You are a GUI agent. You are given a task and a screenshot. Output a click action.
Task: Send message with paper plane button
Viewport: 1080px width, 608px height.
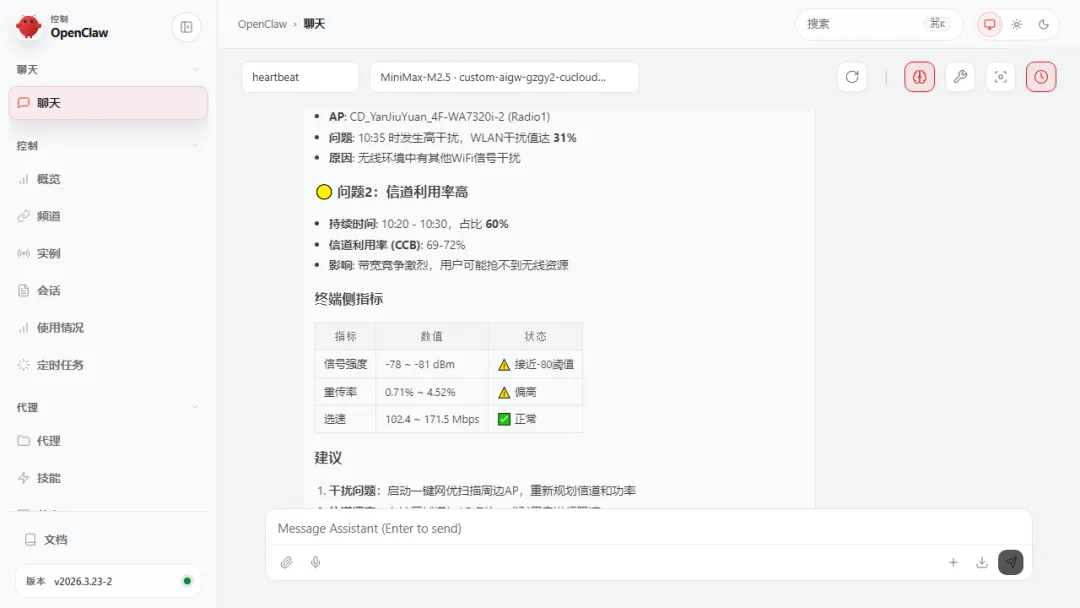tap(1010, 563)
